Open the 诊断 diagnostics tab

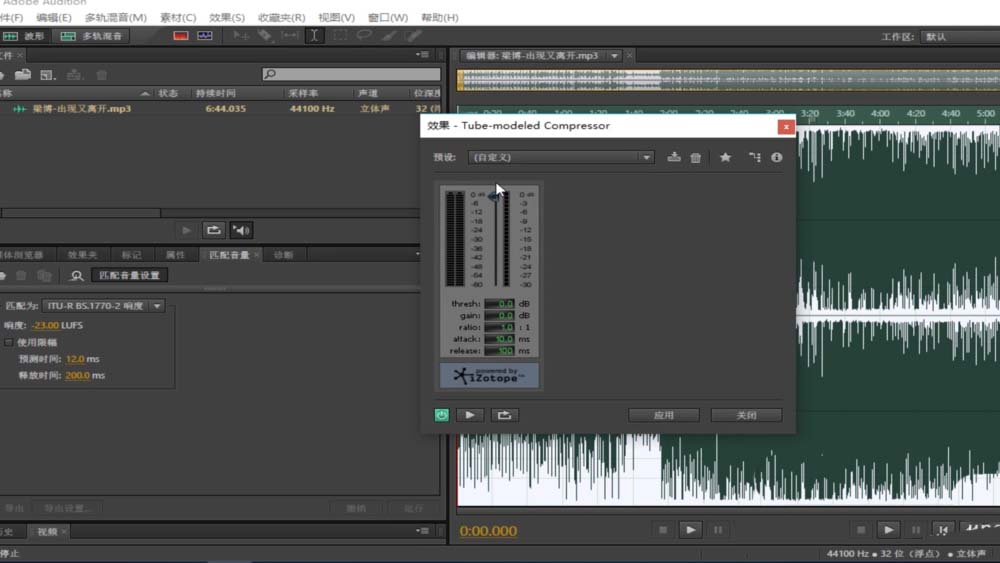(x=283, y=255)
